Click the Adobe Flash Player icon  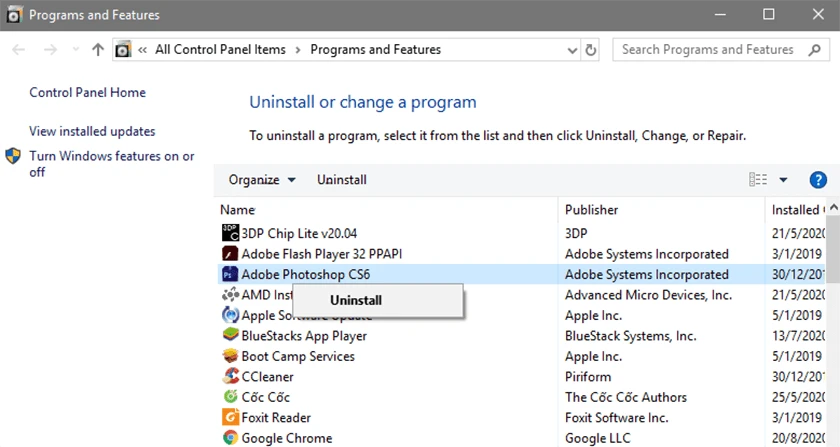pyautogui.click(x=230, y=254)
